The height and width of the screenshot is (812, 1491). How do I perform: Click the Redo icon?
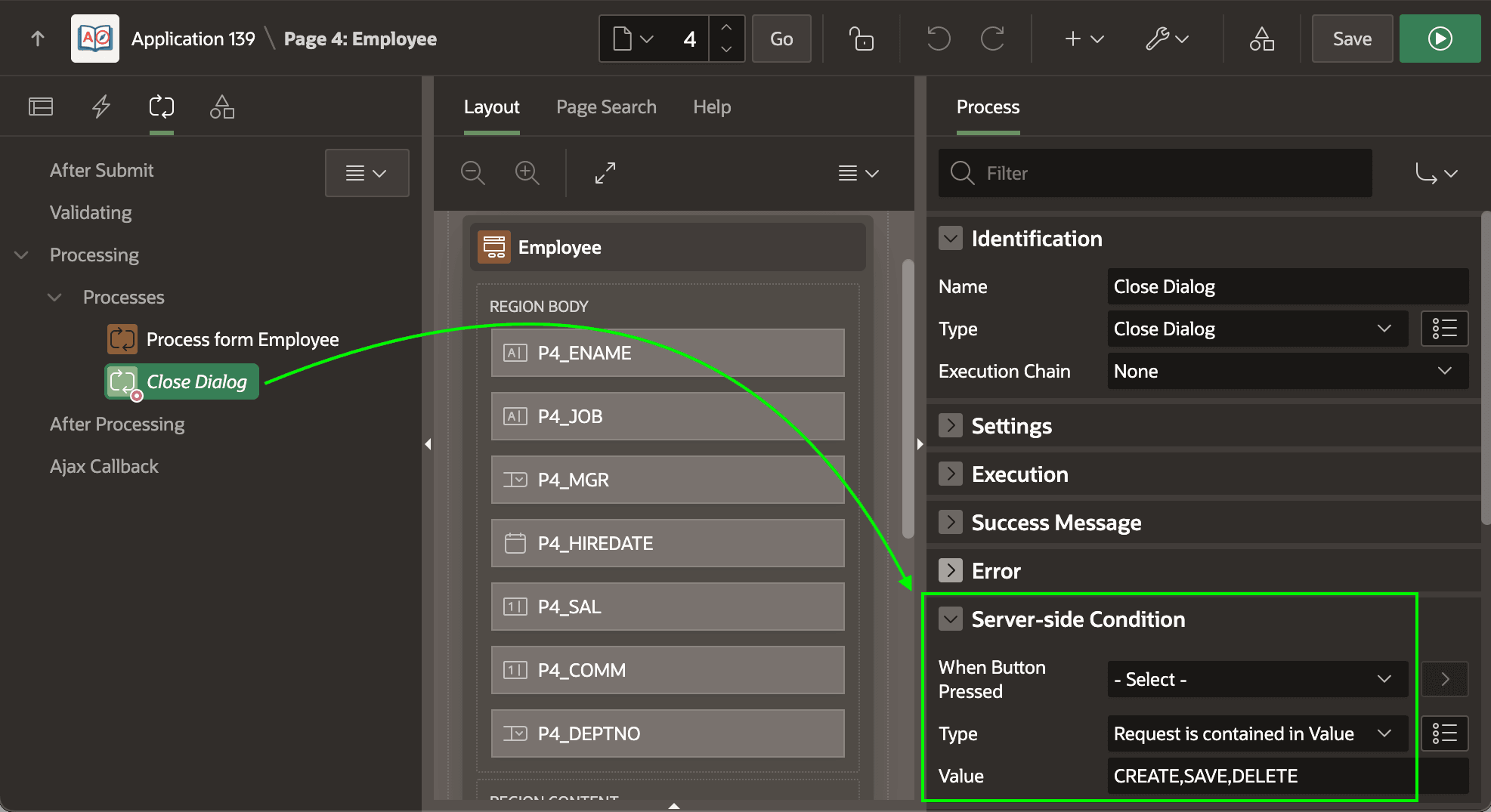pyautogui.click(x=992, y=39)
